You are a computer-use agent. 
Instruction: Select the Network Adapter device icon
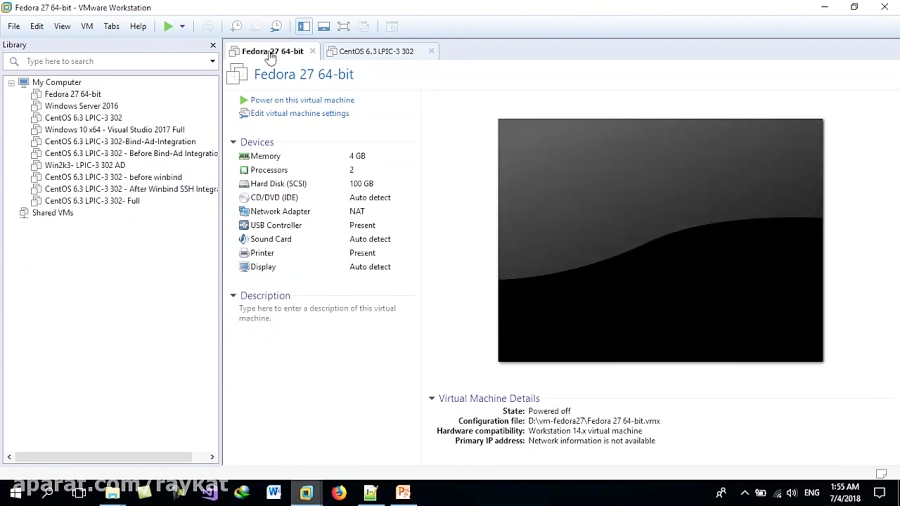tap(244, 211)
